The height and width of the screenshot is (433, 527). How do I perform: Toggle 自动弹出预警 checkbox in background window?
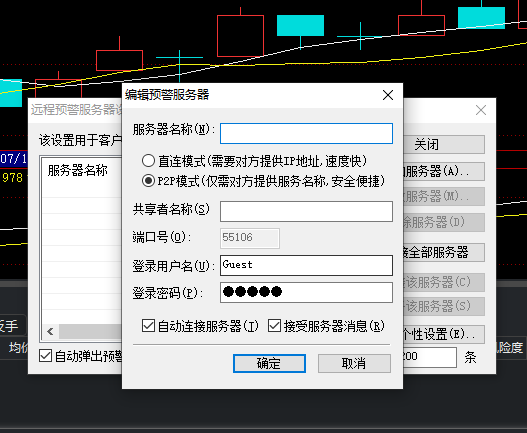click(45, 356)
